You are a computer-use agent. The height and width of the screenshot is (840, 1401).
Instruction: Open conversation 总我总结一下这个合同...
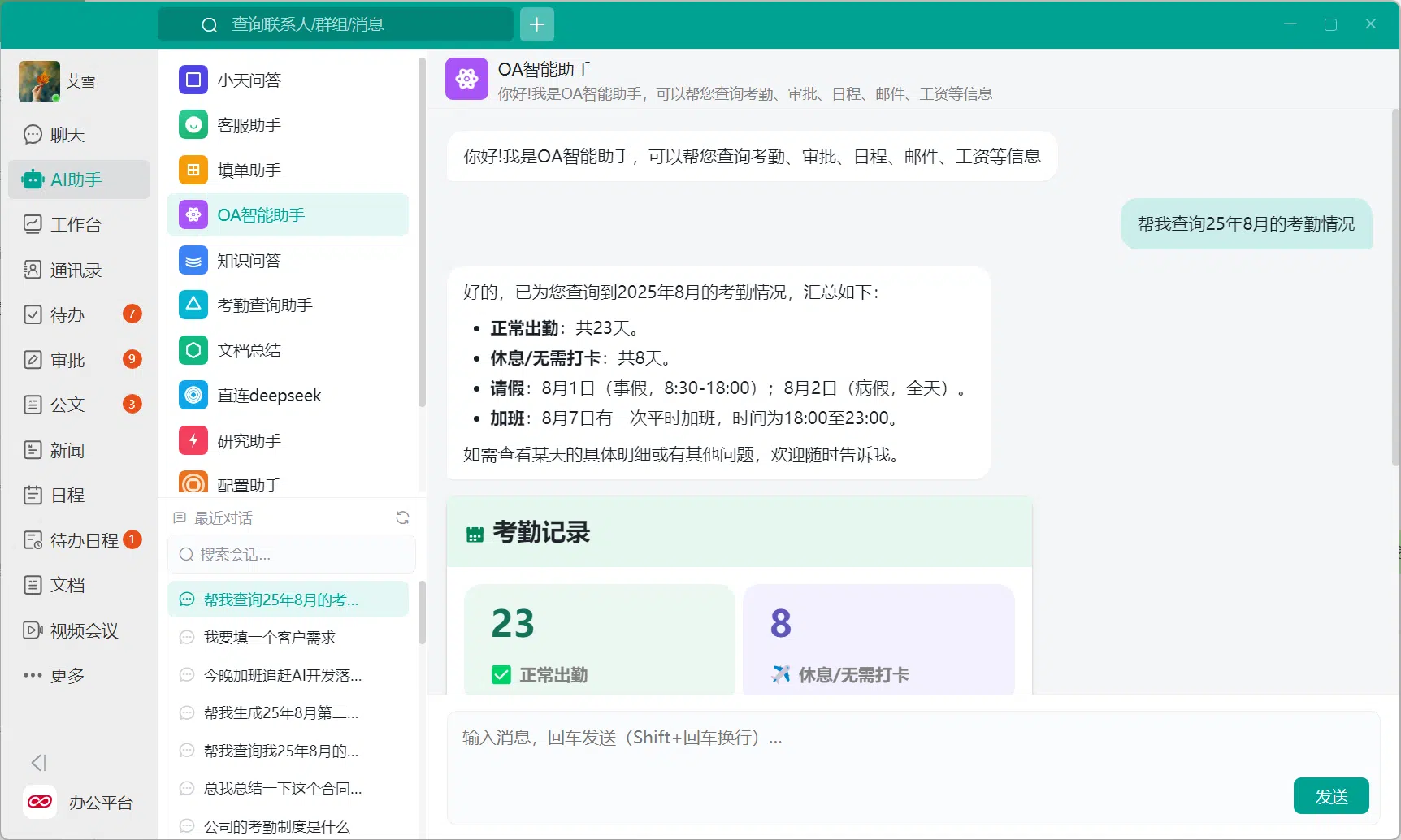click(x=288, y=788)
